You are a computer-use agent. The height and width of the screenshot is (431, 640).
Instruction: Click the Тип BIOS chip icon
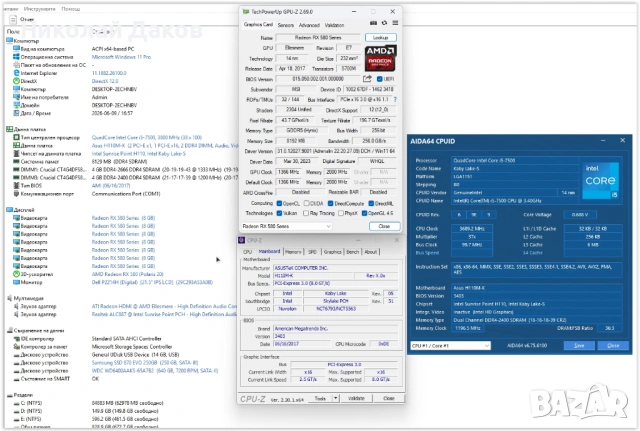[16, 185]
